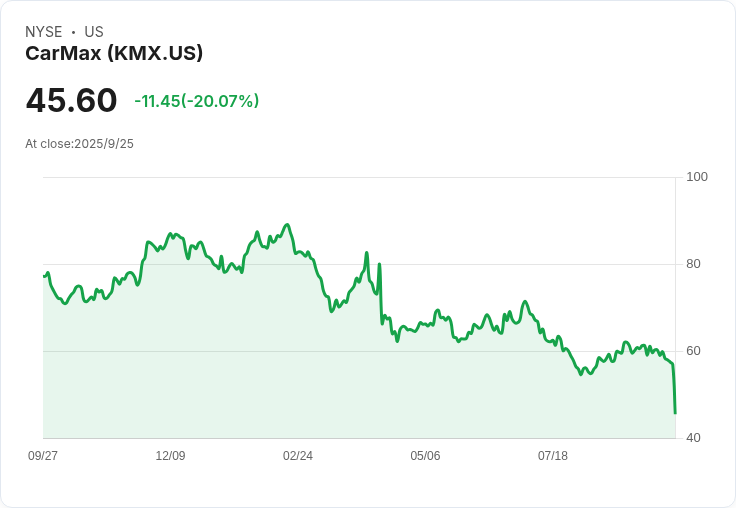Click the 40 price axis label
This screenshot has width=736, height=508.
tap(693, 438)
